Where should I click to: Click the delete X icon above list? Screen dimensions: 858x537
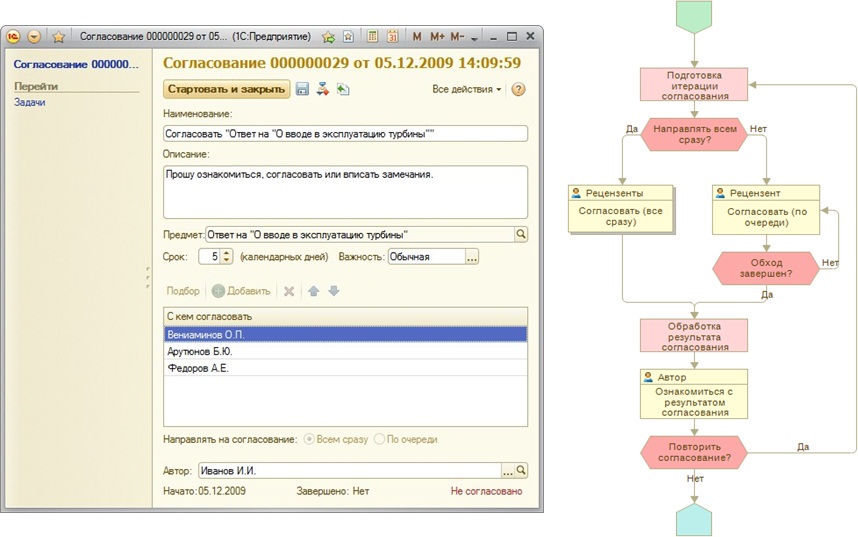tap(289, 291)
